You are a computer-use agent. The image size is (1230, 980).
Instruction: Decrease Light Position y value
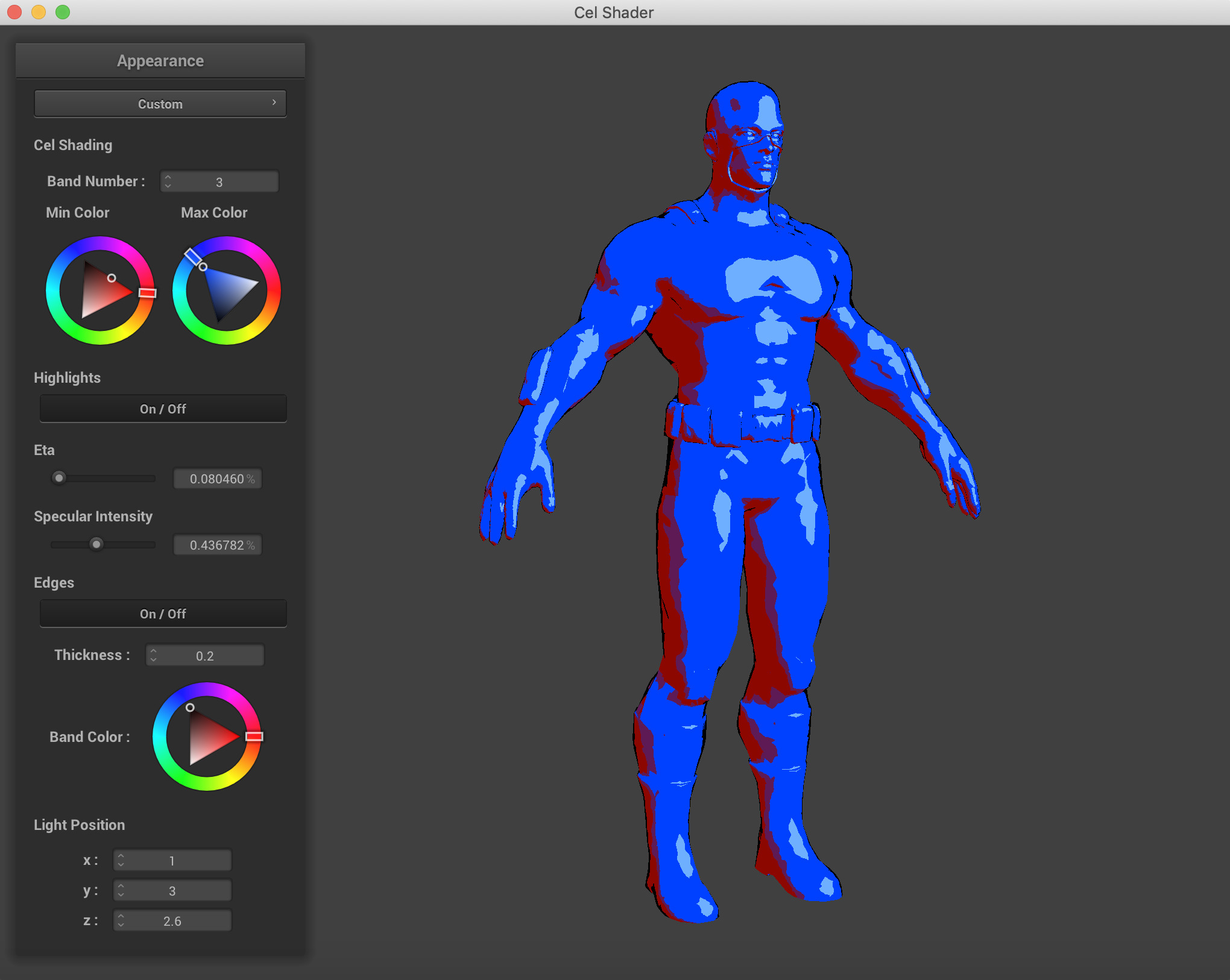tap(121, 894)
